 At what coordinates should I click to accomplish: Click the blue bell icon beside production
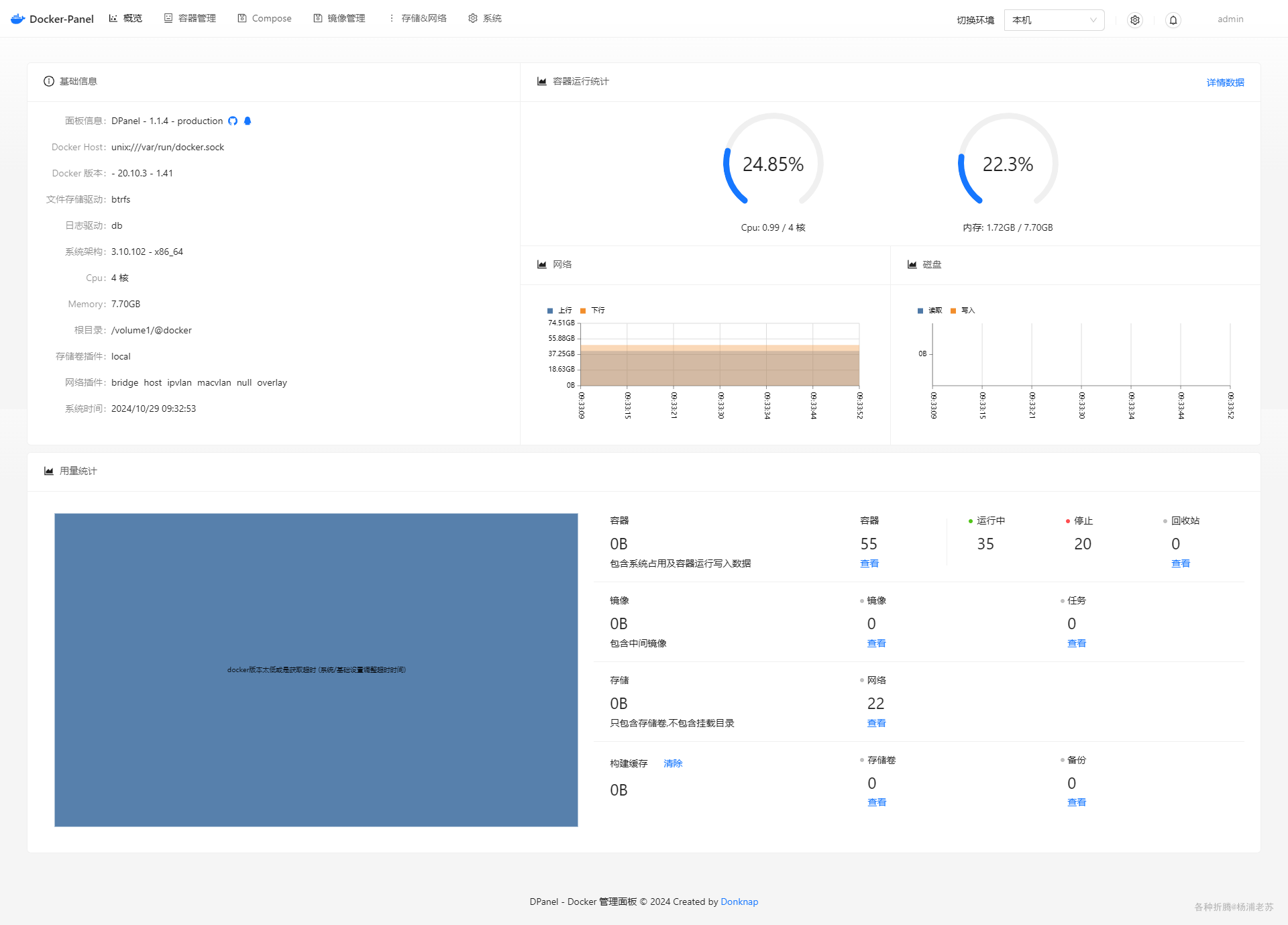click(x=248, y=121)
